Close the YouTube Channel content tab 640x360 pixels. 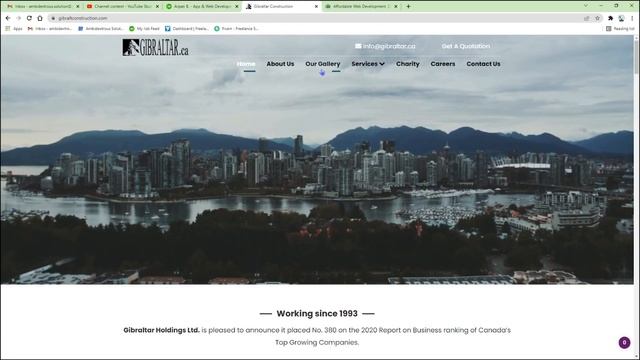[157, 7]
